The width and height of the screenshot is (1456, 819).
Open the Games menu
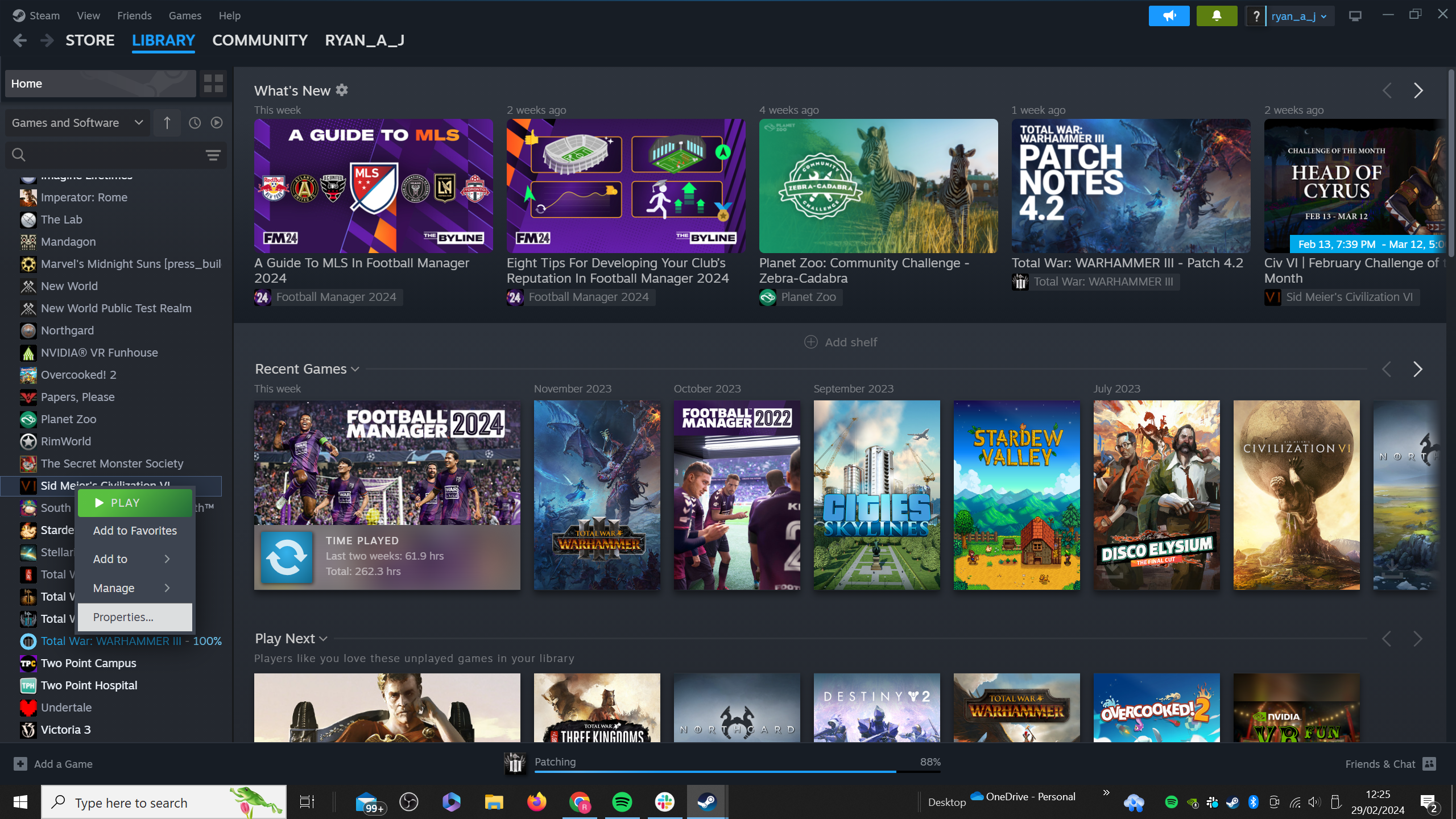[x=185, y=15]
